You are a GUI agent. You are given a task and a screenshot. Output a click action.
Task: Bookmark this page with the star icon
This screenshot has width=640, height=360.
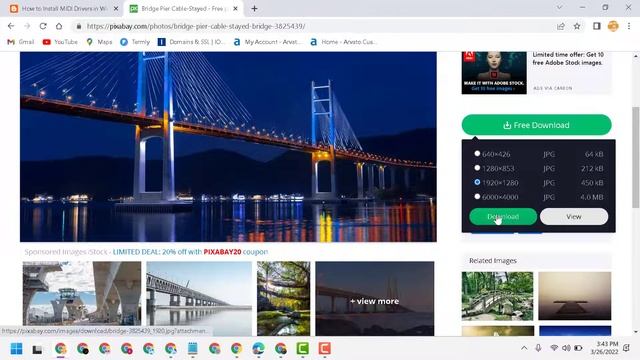click(x=577, y=26)
